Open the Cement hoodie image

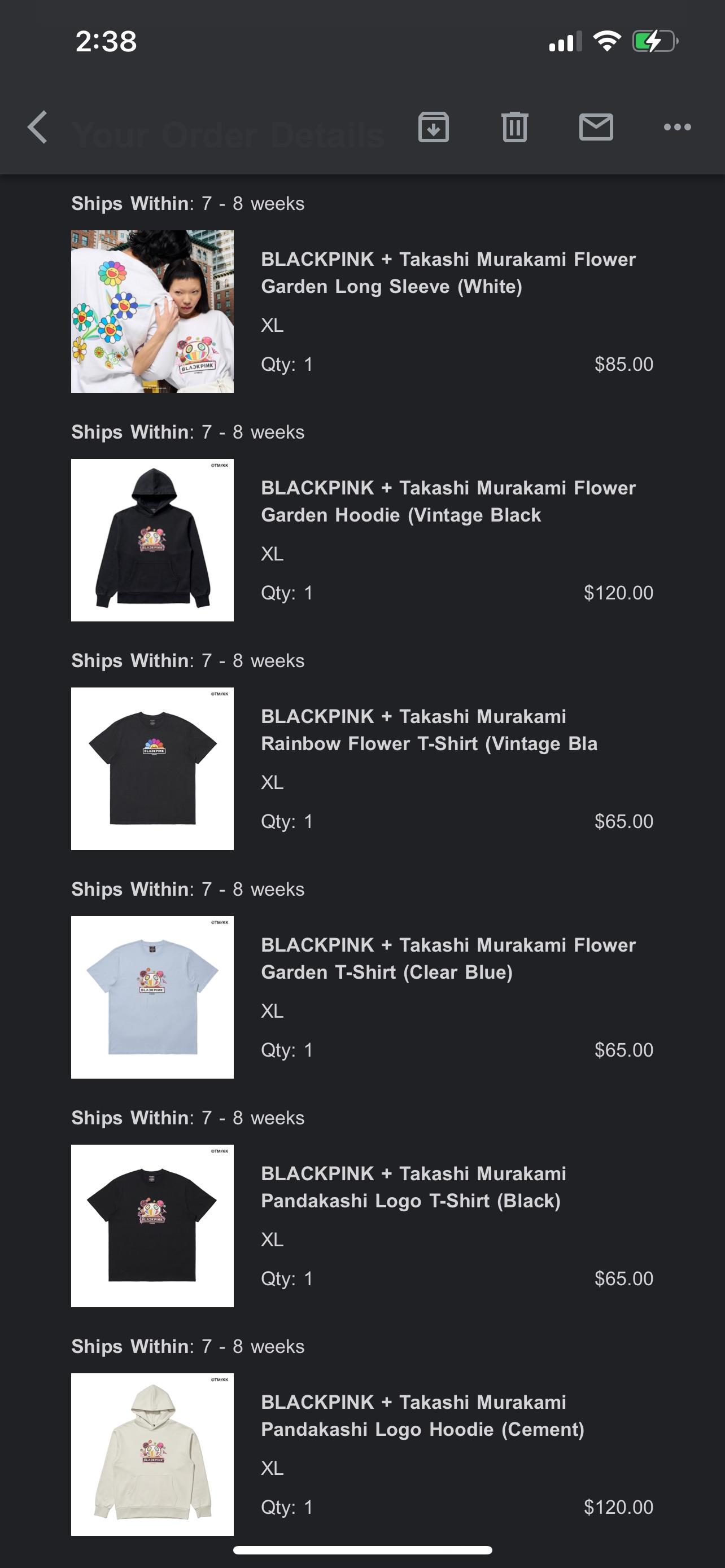point(152,1454)
